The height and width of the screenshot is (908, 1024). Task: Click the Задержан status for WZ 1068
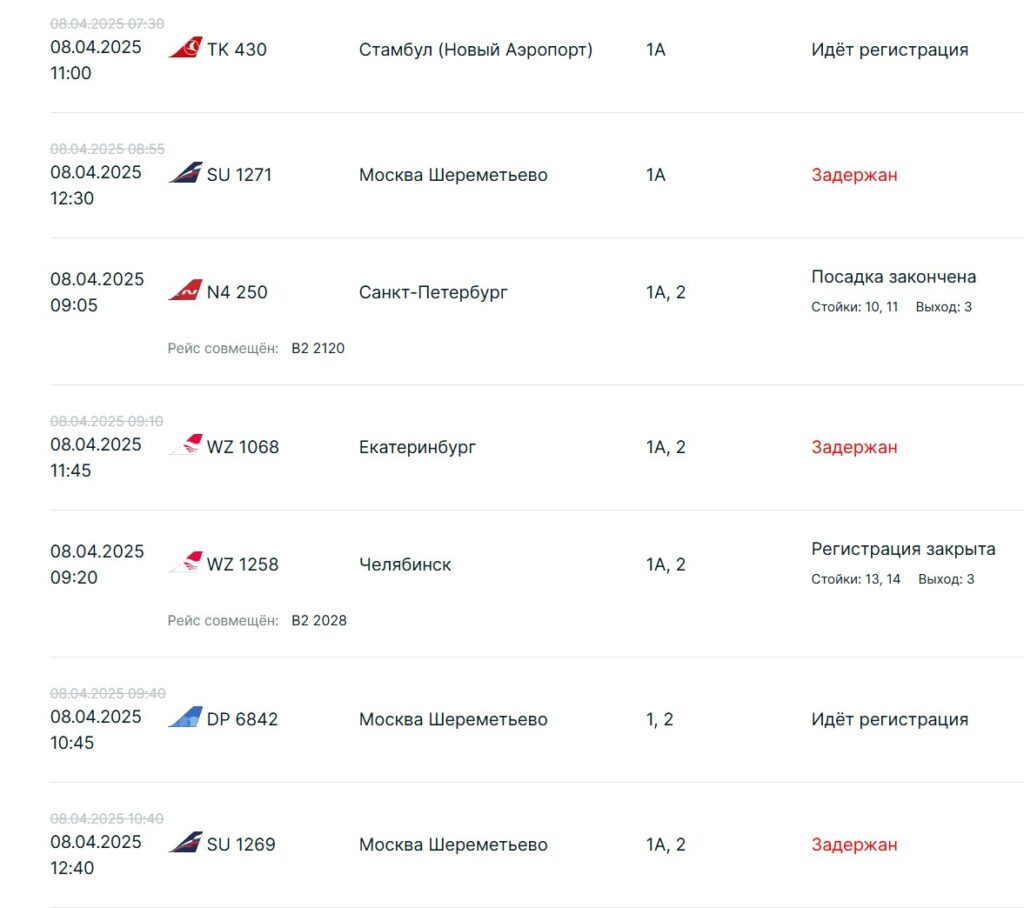(854, 447)
